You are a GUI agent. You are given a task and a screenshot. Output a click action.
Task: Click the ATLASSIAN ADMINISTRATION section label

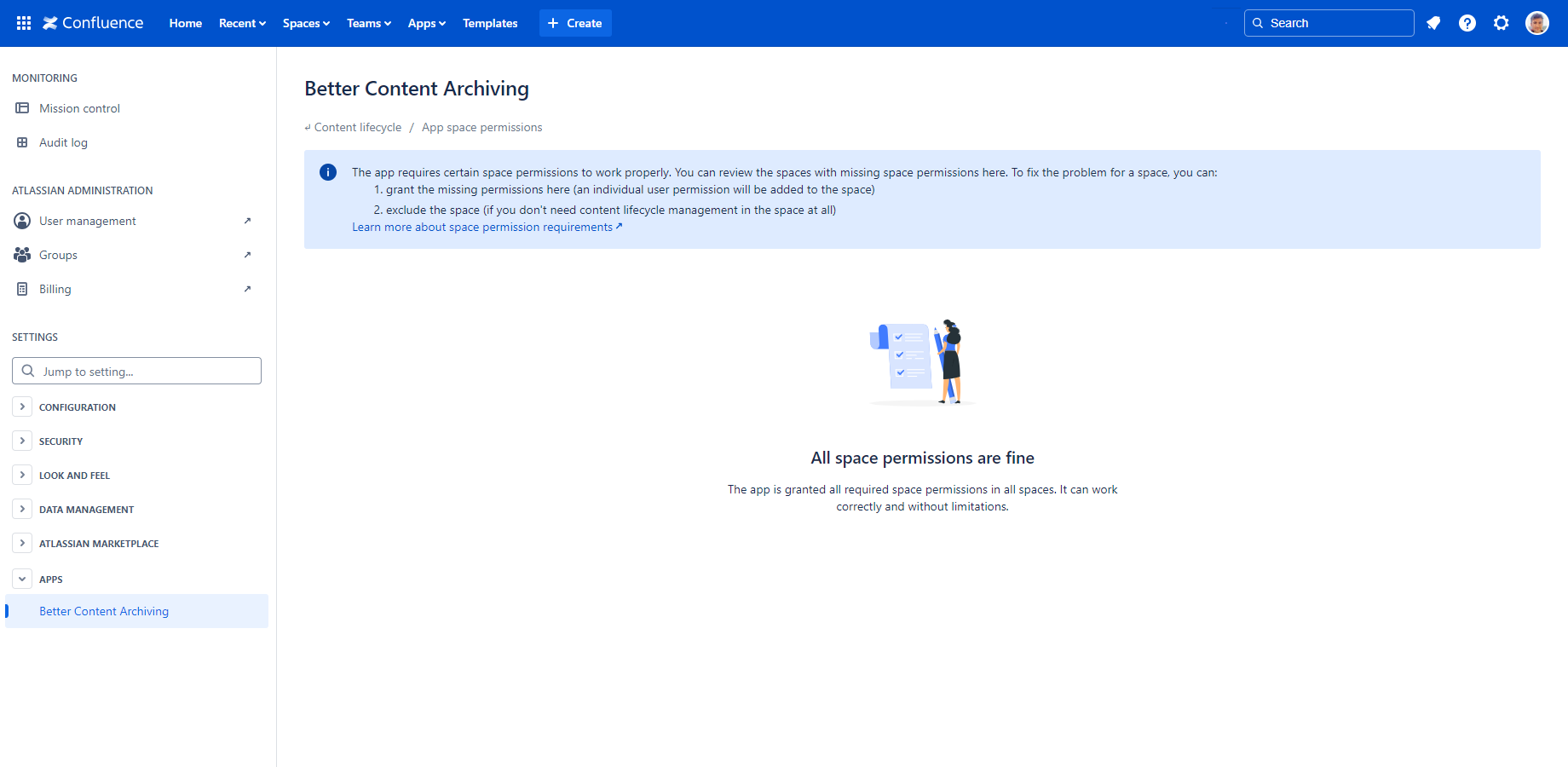click(x=83, y=190)
